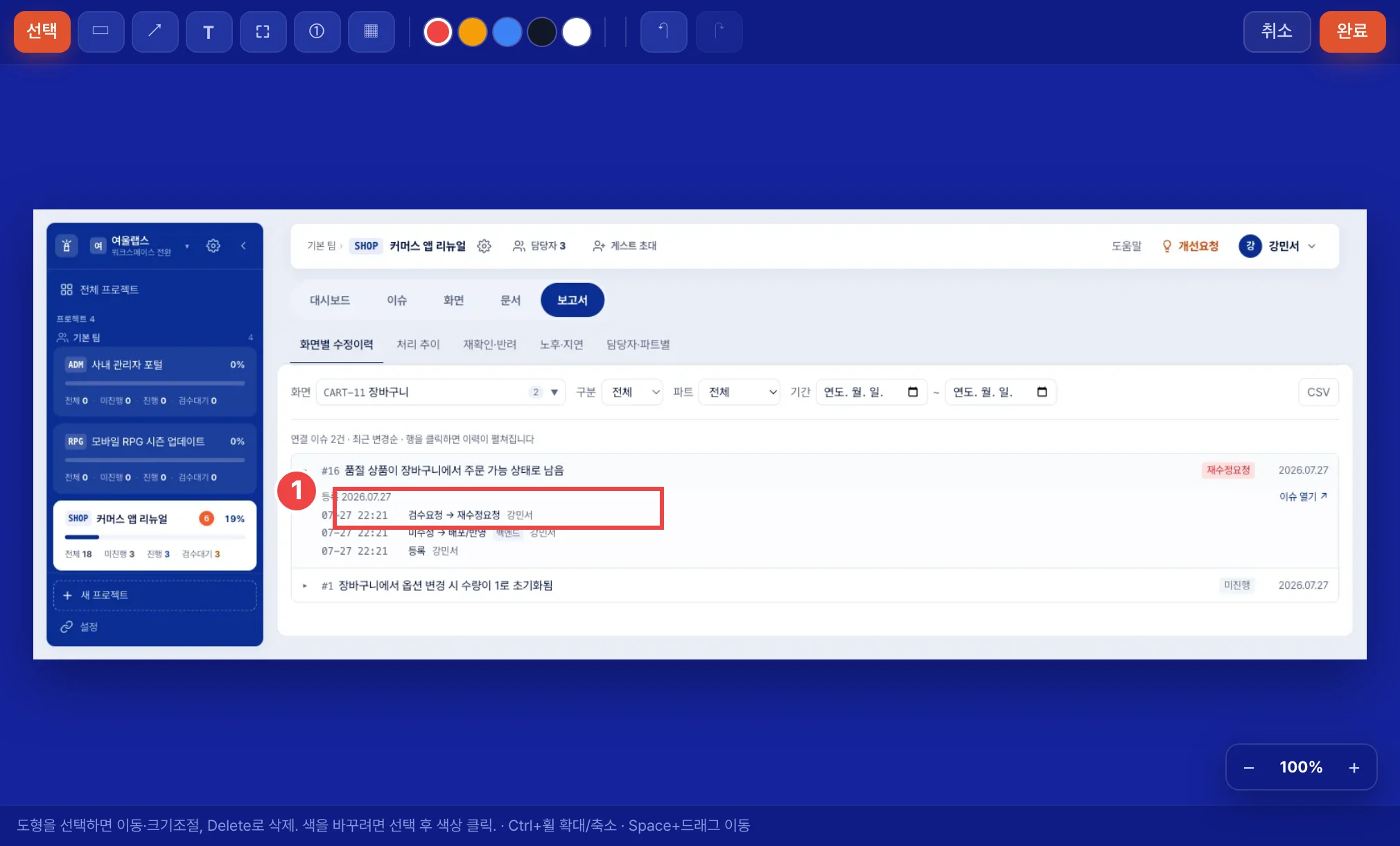Screen dimensions: 1400x846
Task: Expand the 강민서 account dropdown chevron
Action: (x=1311, y=246)
